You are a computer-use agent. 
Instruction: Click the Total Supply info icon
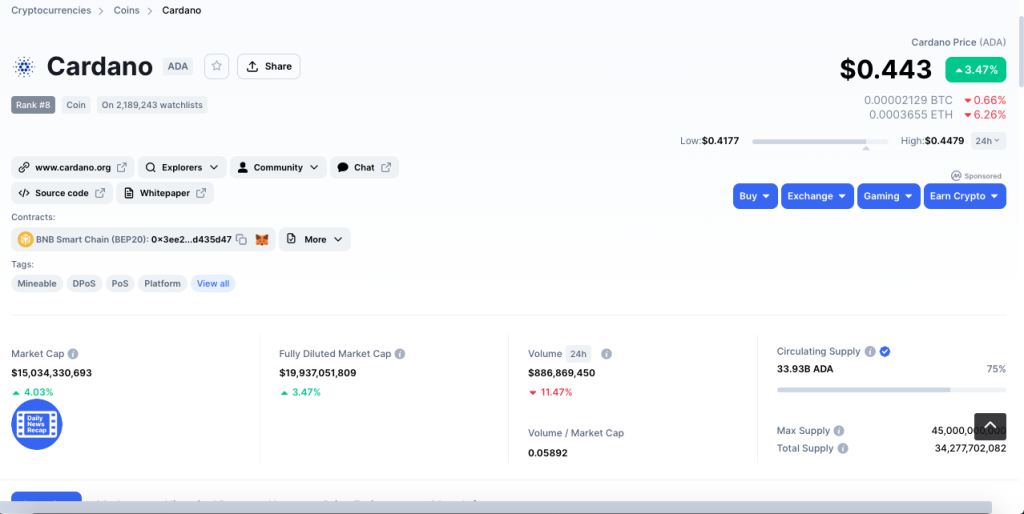point(843,449)
